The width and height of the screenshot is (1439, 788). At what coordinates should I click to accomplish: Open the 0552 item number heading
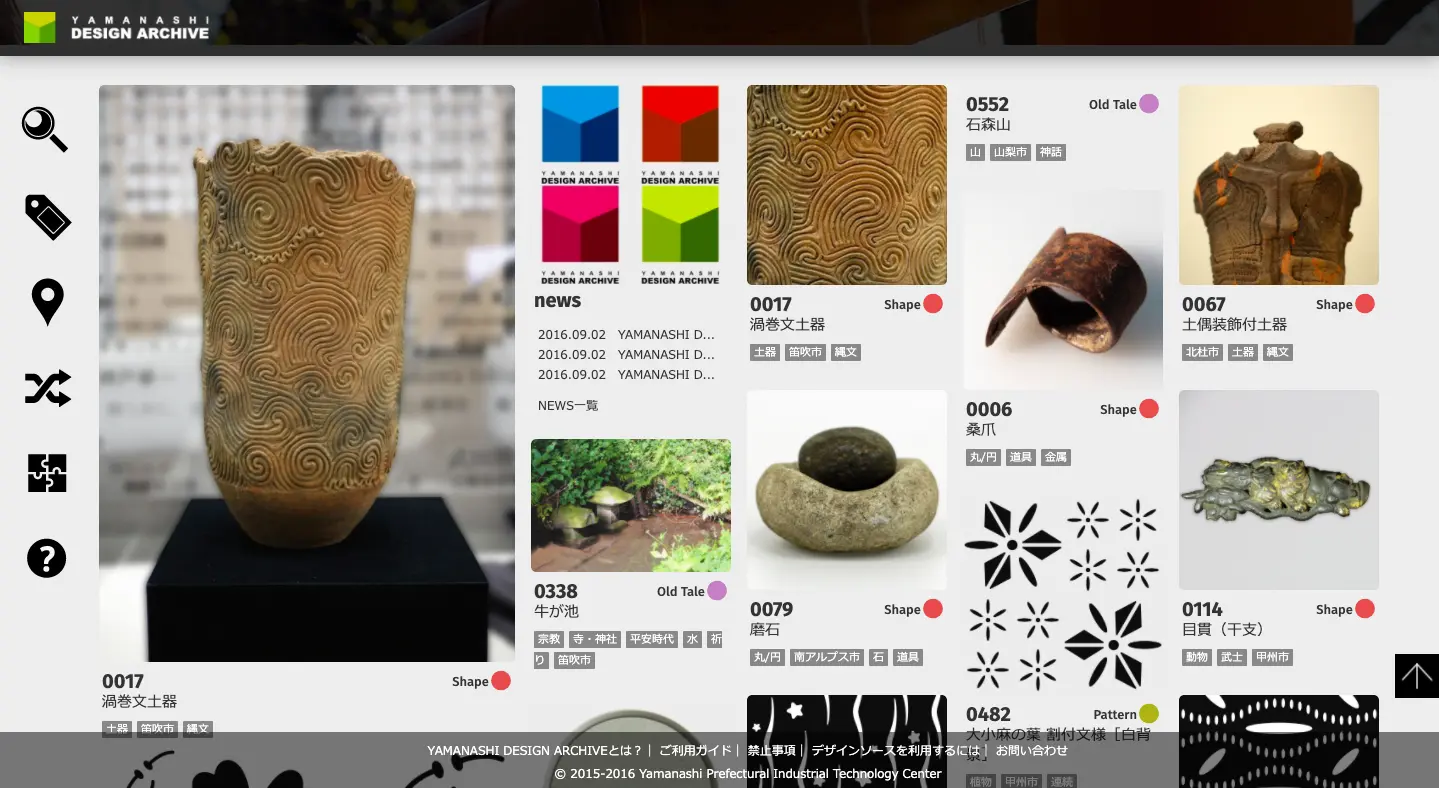988,104
